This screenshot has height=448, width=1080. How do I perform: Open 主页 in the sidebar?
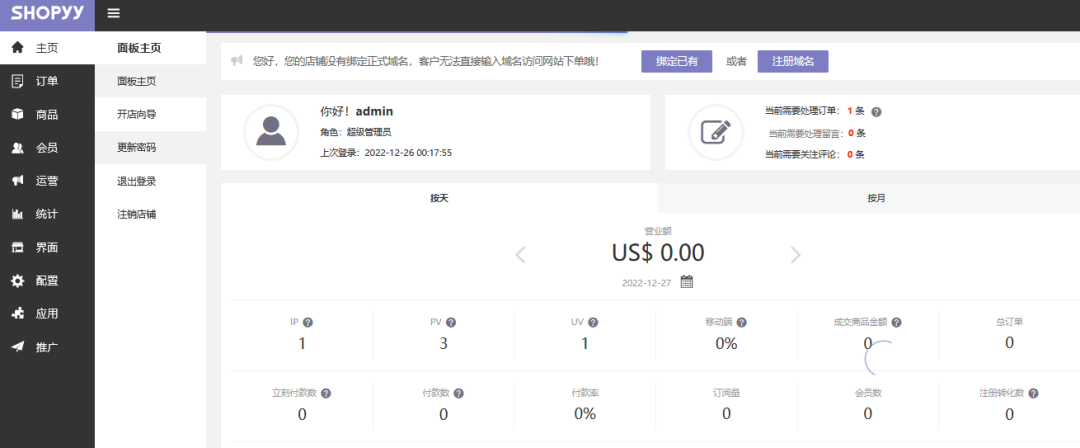[48, 48]
